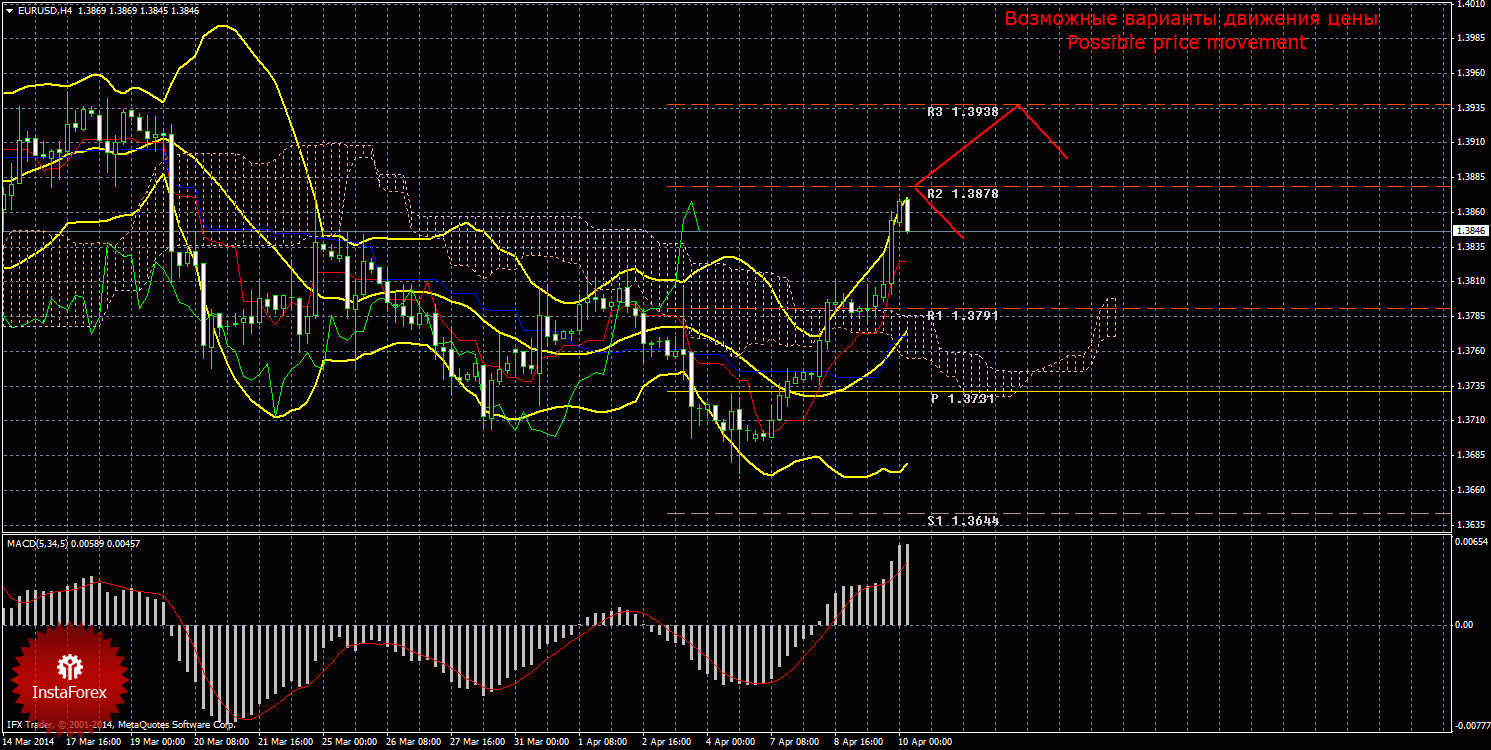This screenshot has height=750, width=1491.
Task: Click the MACD scale value 0.00654
Action: click(1471, 541)
